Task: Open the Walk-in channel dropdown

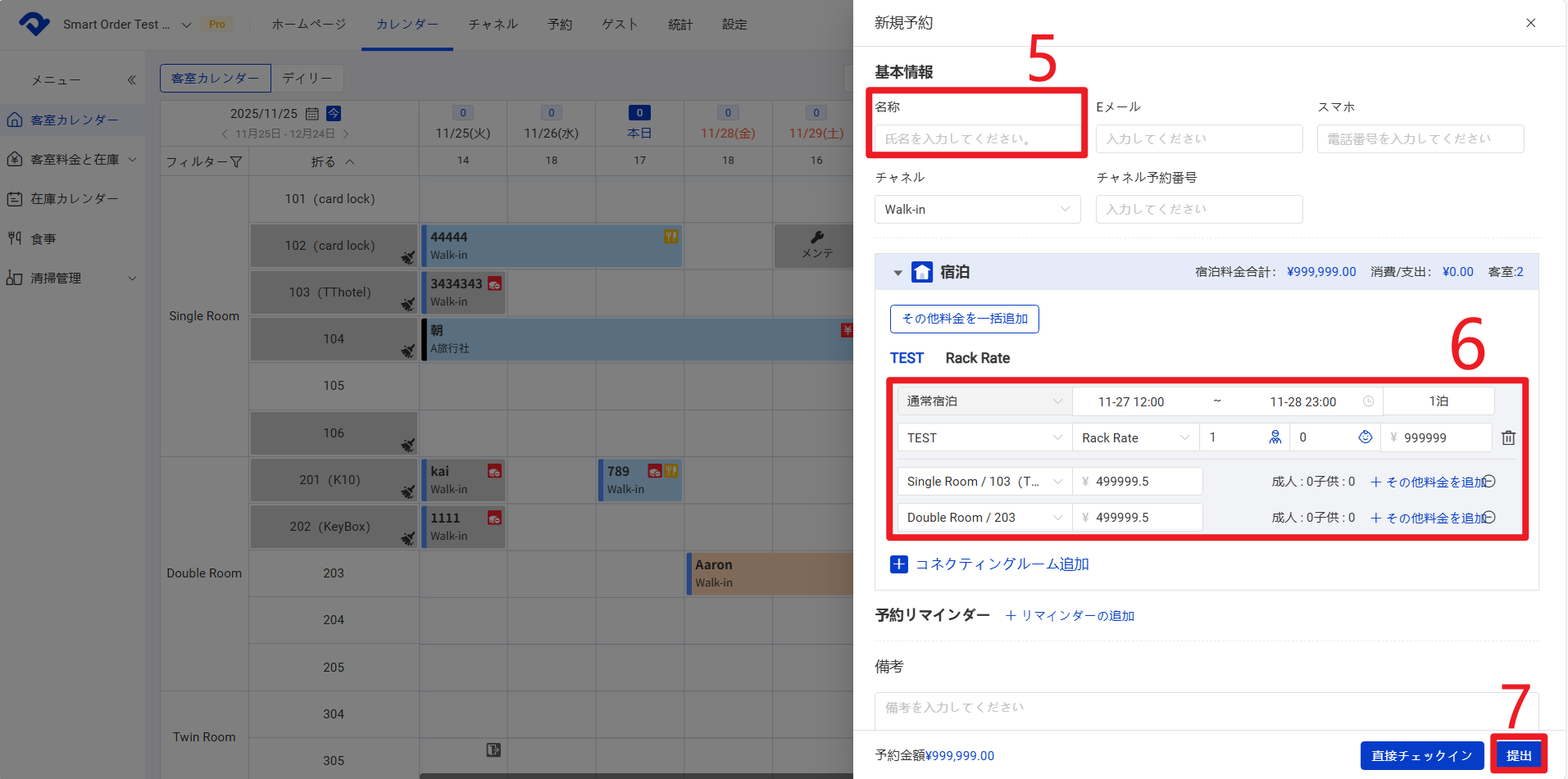Action: click(977, 210)
